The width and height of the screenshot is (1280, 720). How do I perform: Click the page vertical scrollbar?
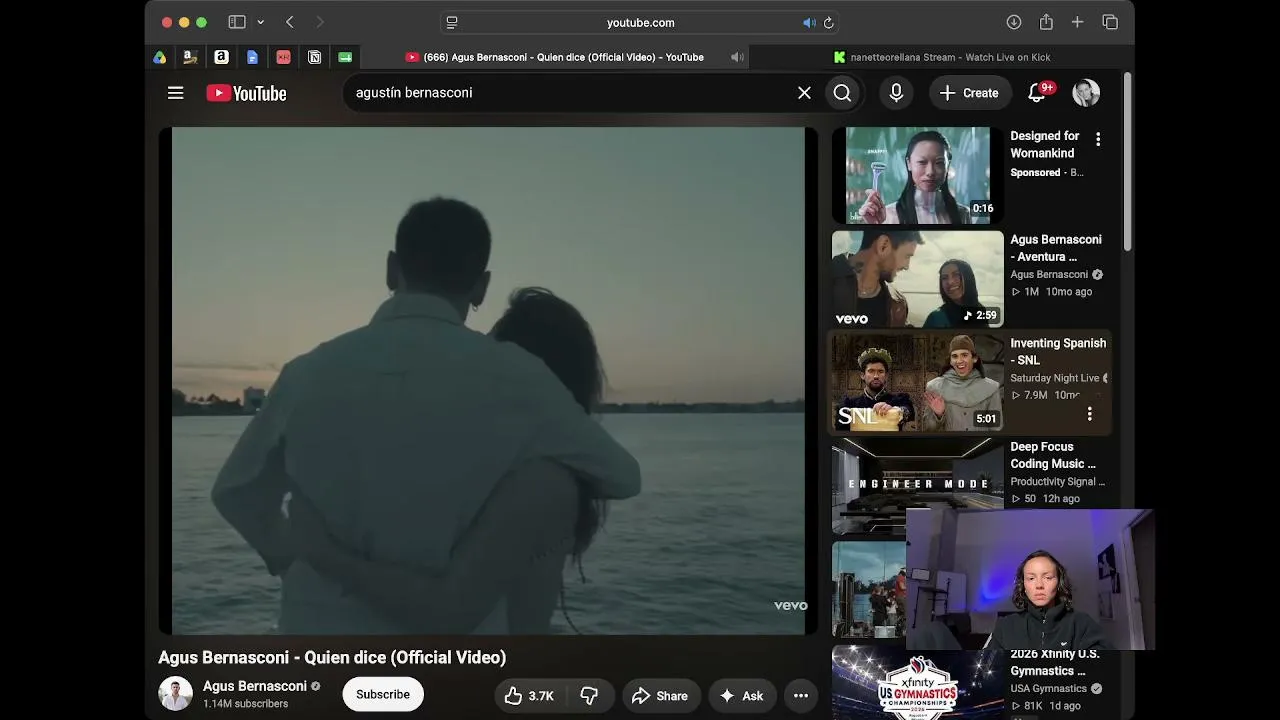pyautogui.click(x=1128, y=160)
